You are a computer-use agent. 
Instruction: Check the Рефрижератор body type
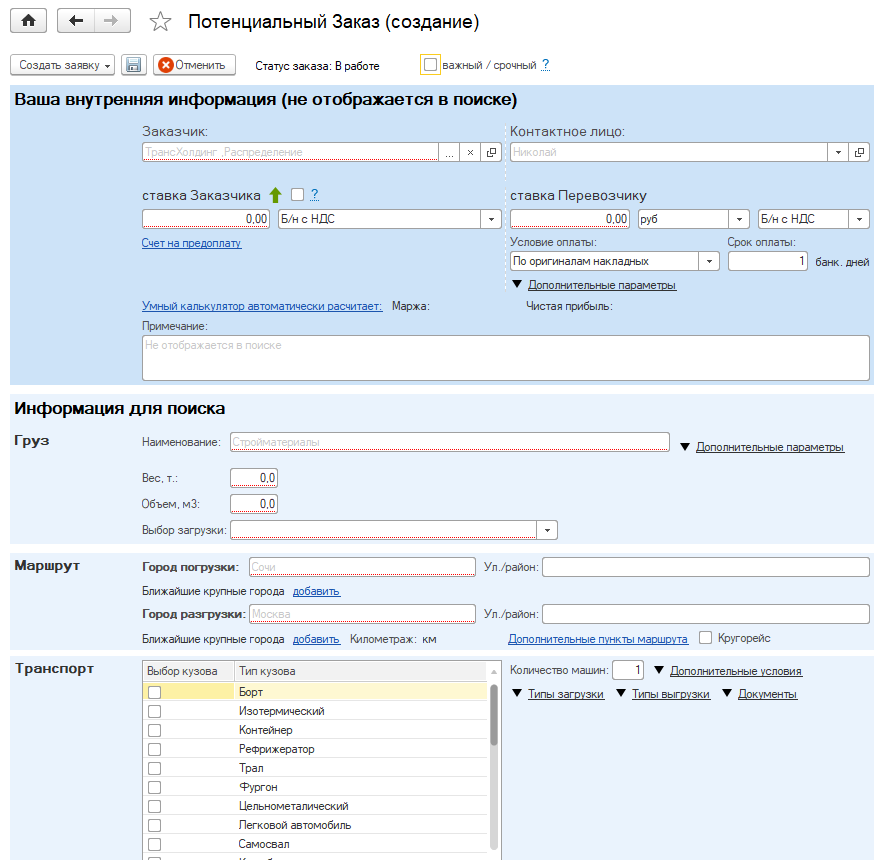point(154,749)
